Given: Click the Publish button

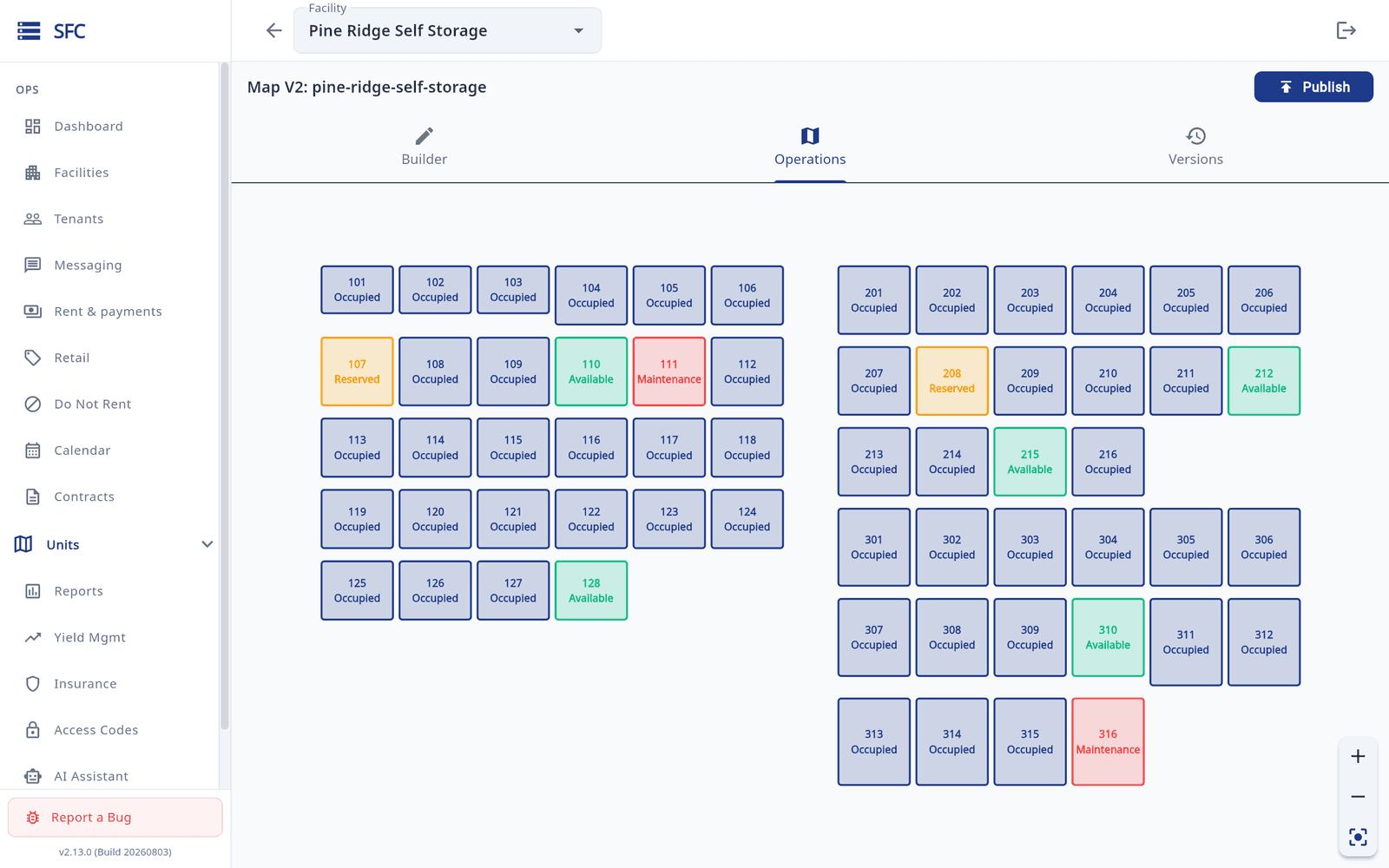Looking at the screenshot, I should tap(1313, 87).
